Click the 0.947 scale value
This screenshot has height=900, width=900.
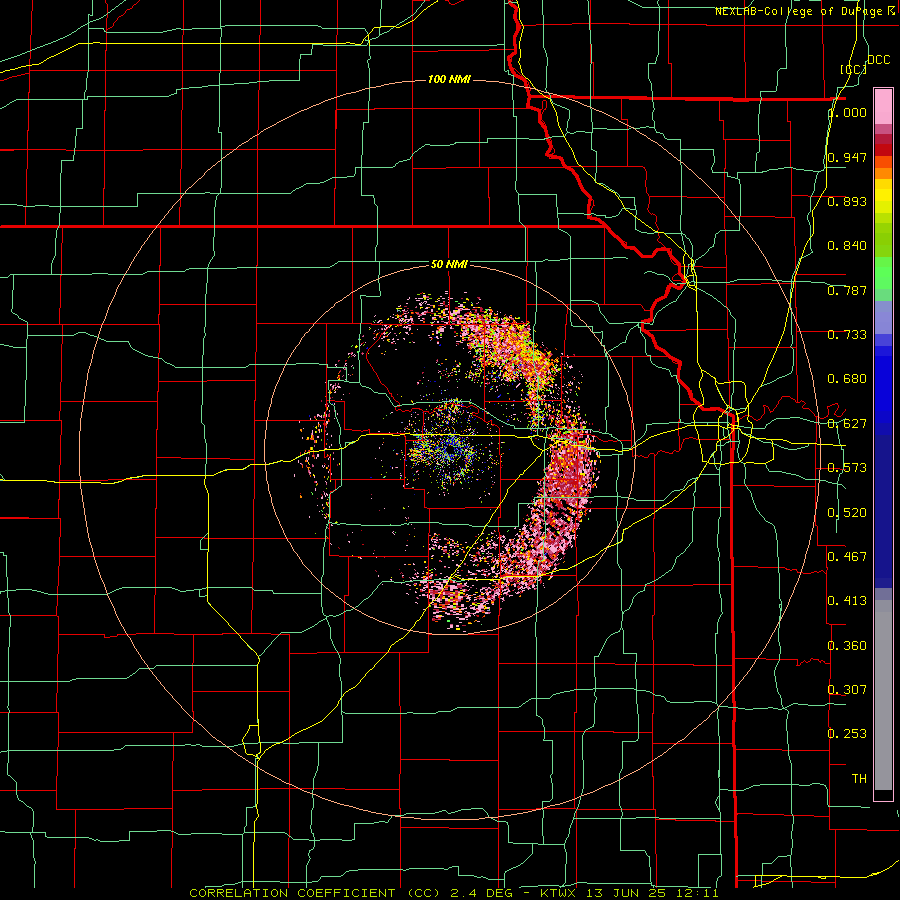click(848, 157)
